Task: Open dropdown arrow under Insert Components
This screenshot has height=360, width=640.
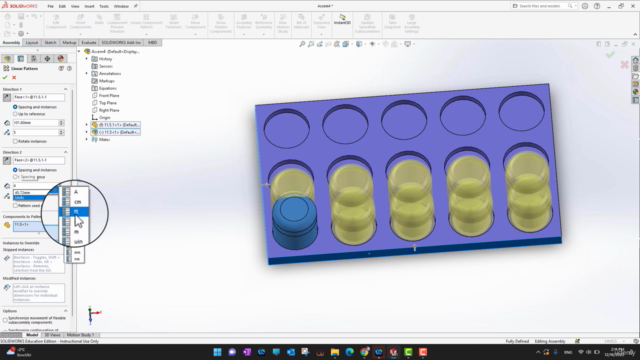Action: coord(80,34)
